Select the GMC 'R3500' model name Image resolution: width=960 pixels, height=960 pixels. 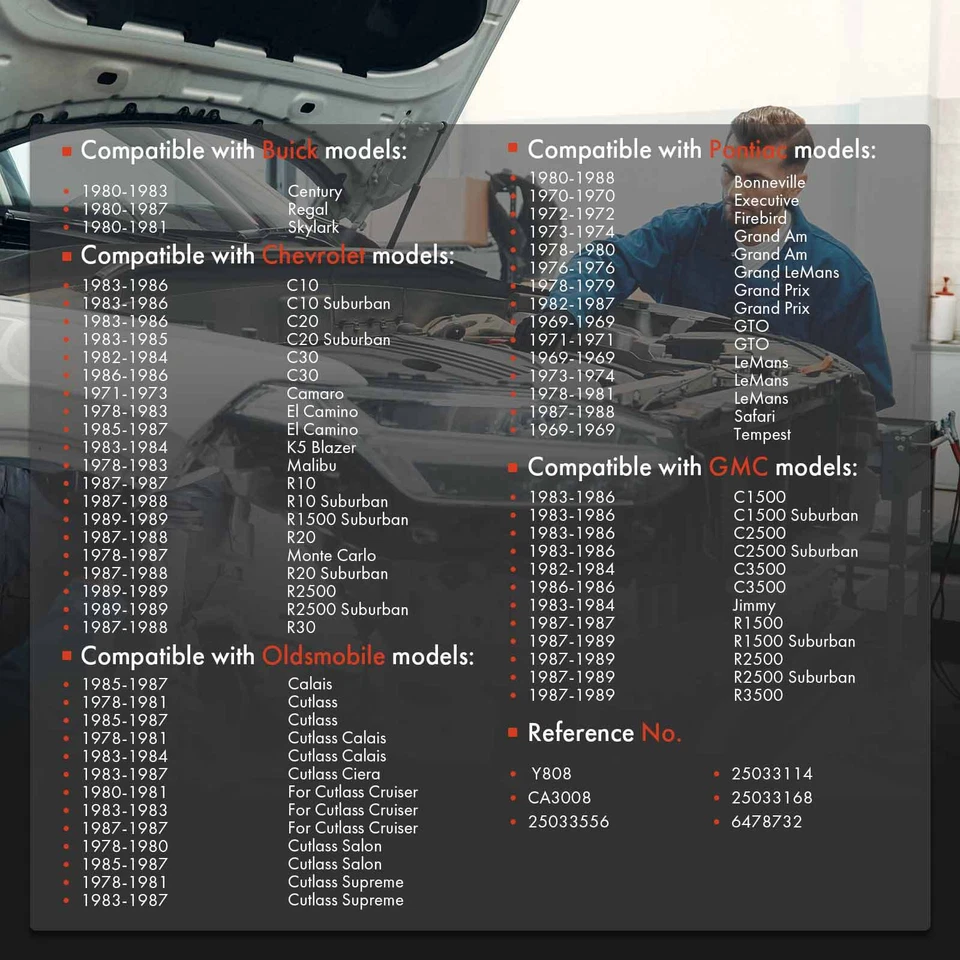tap(759, 696)
